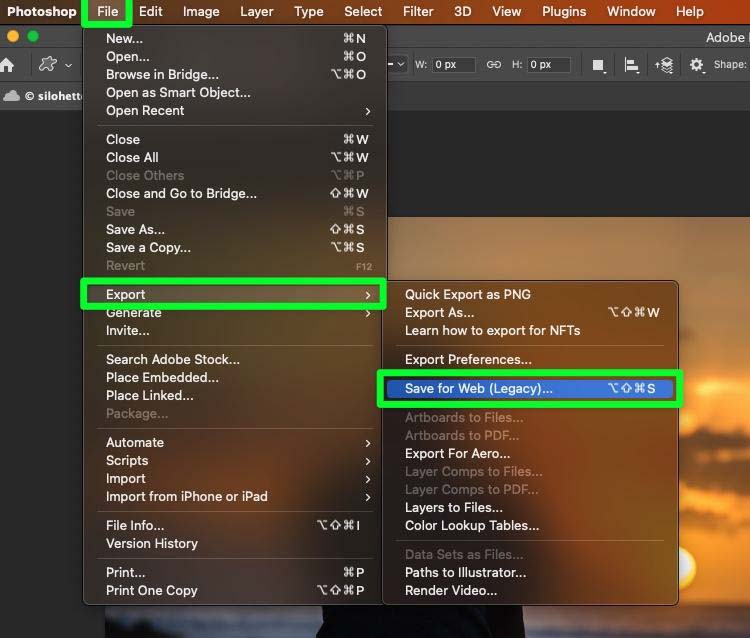This screenshot has width=750, height=638.
Task: Open the Filter menu
Action: (x=418, y=11)
